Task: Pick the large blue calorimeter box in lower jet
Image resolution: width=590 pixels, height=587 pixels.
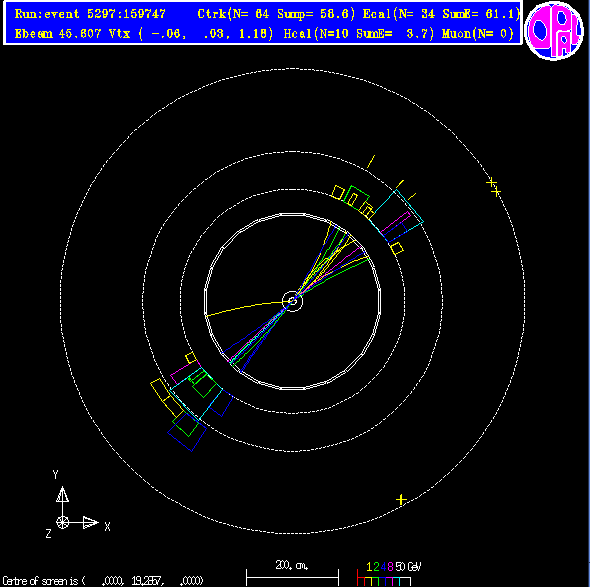Action: pos(187,432)
